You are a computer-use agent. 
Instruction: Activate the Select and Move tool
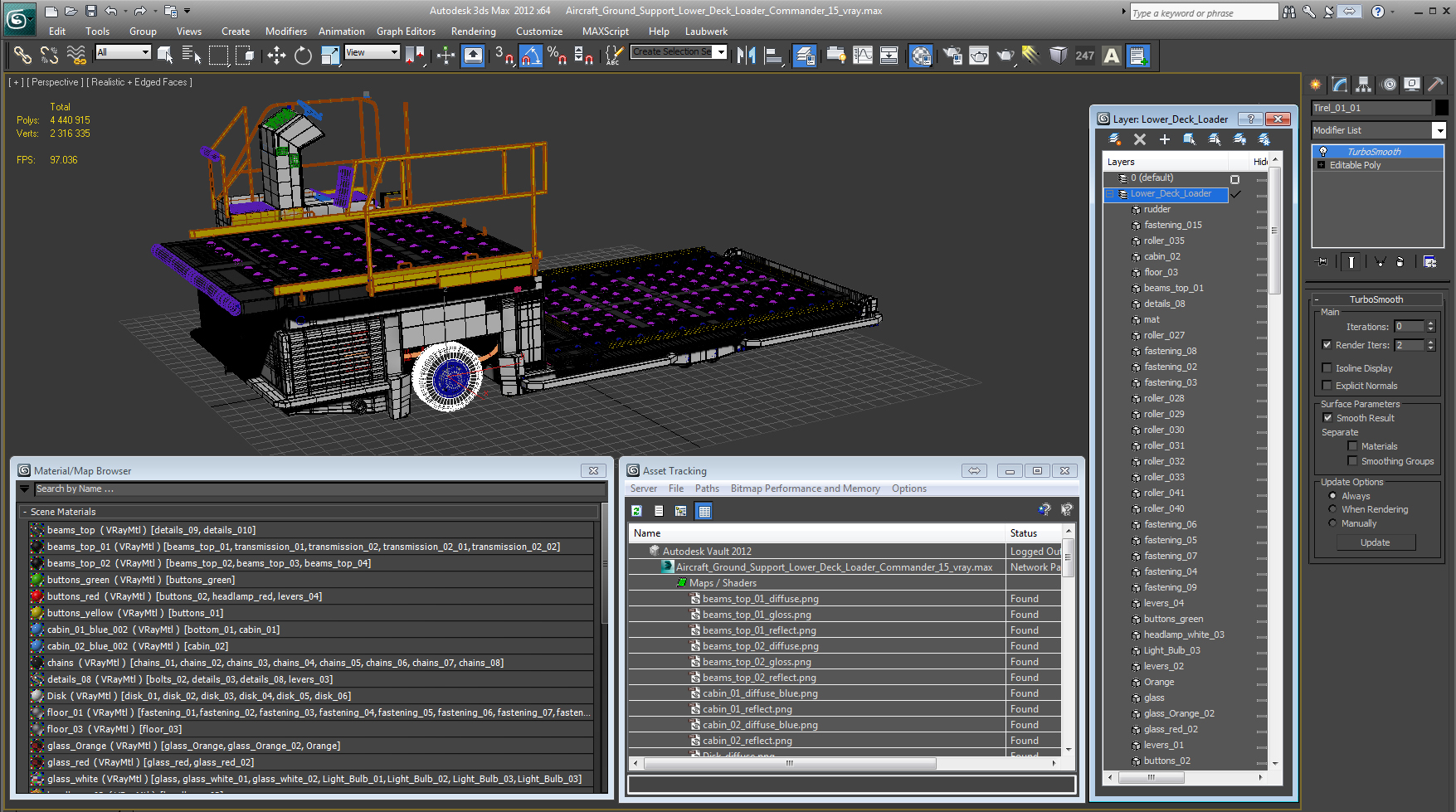(x=276, y=56)
